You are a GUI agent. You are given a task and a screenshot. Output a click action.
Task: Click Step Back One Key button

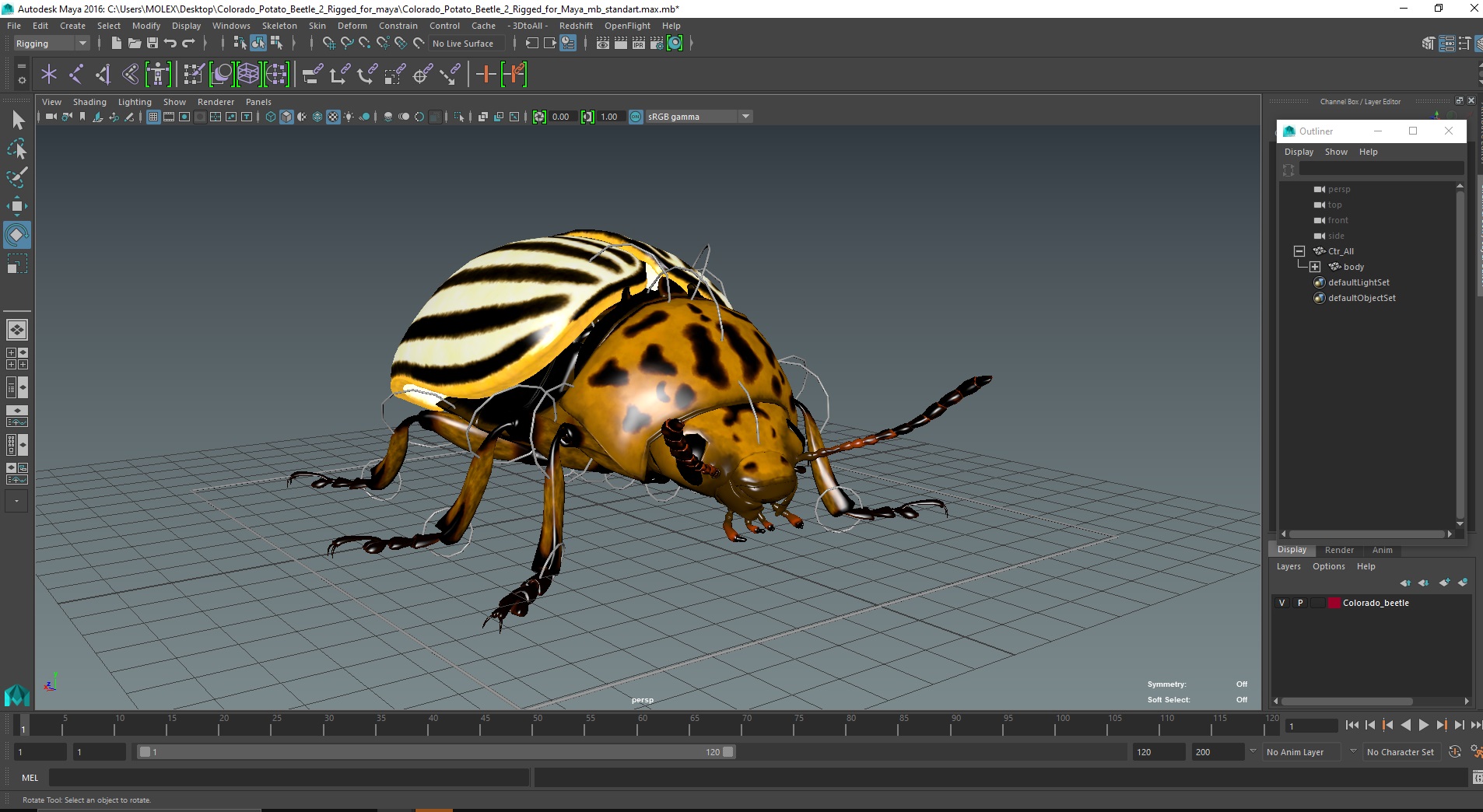pyautogui.click(x=1388, y=725)
